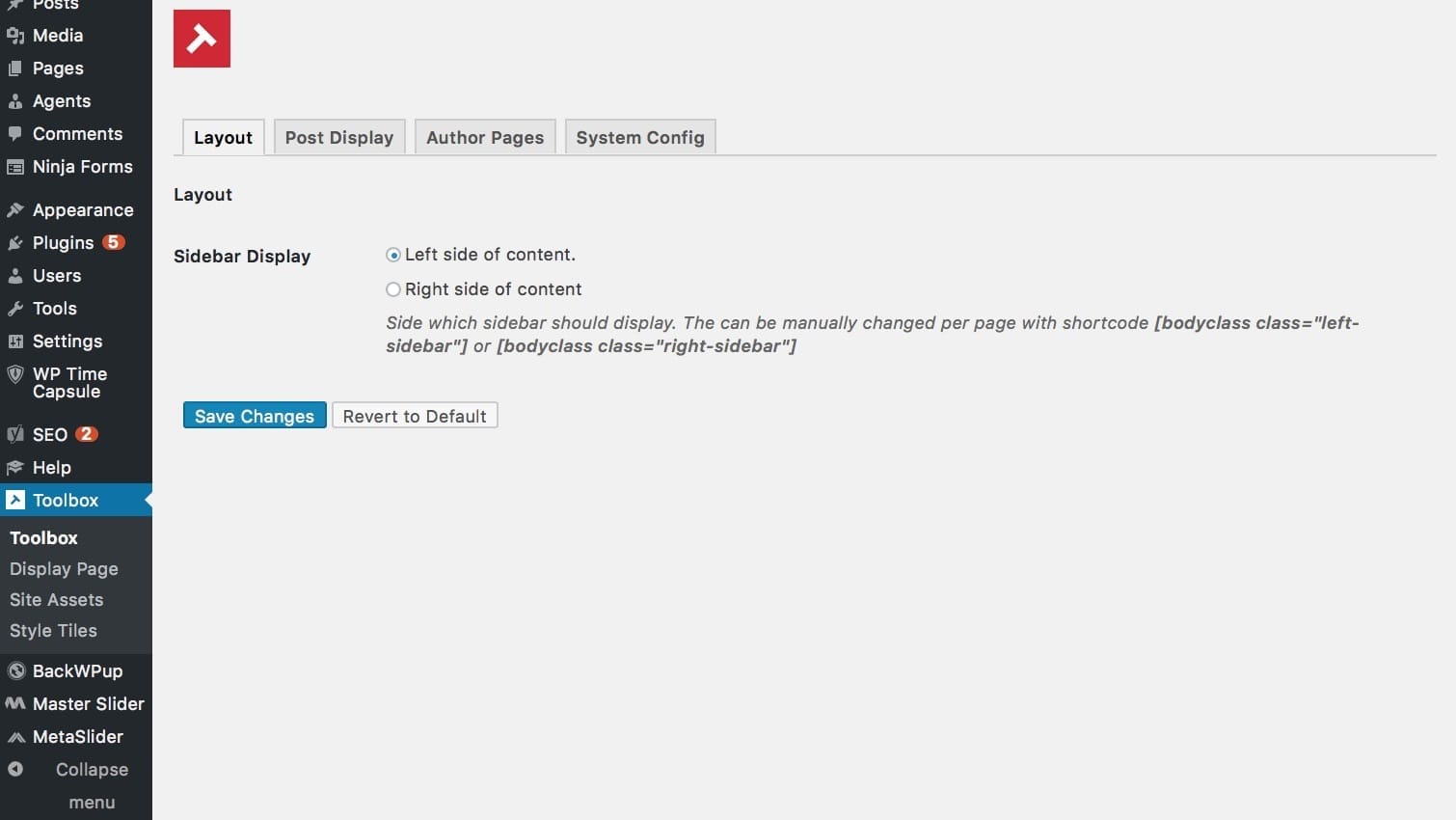Click the WP Time Capsule shield icon

[15, 374]
